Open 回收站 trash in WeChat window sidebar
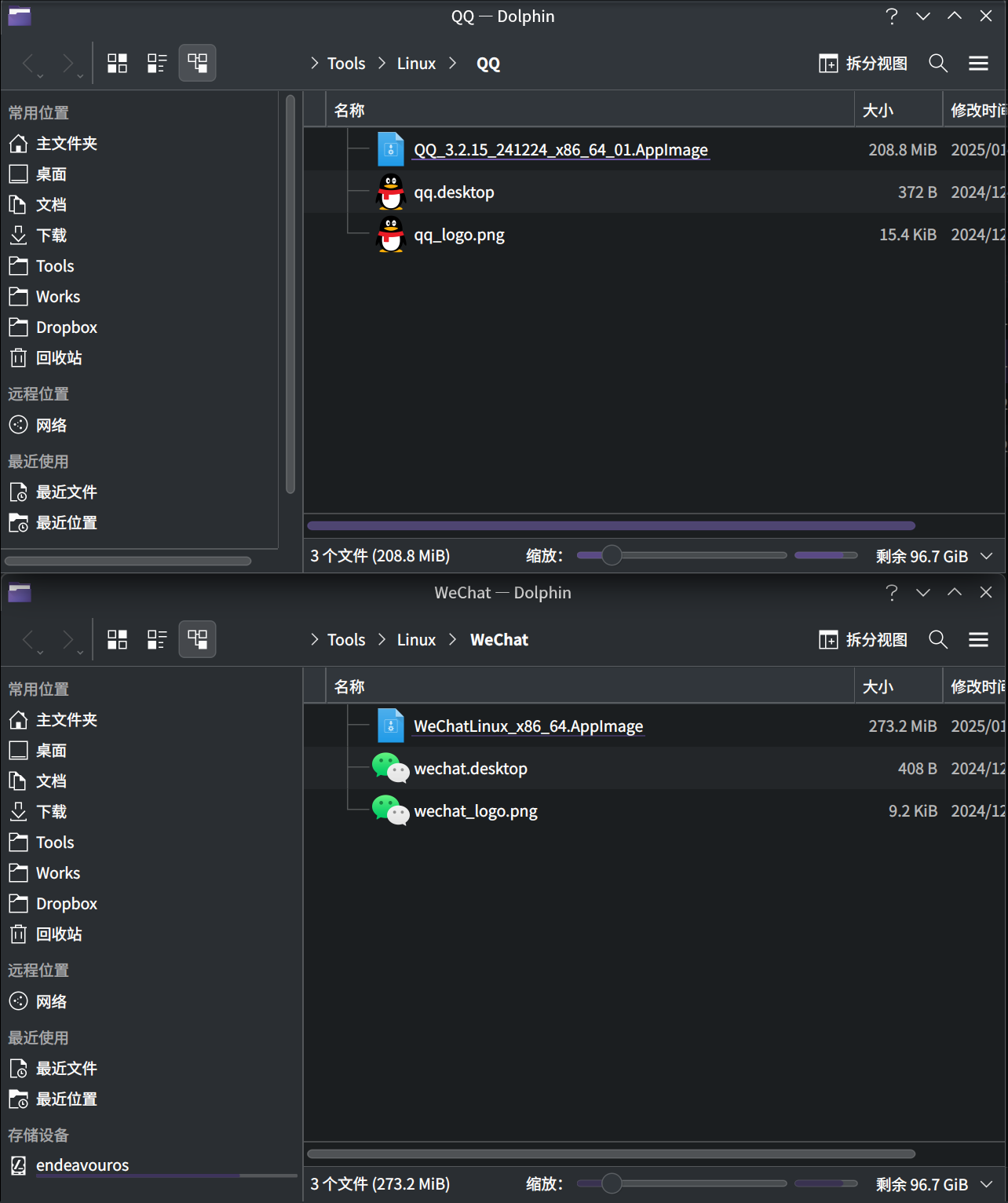Image resolution: width=1008 pixels, height=1203 pixels. 59,934
